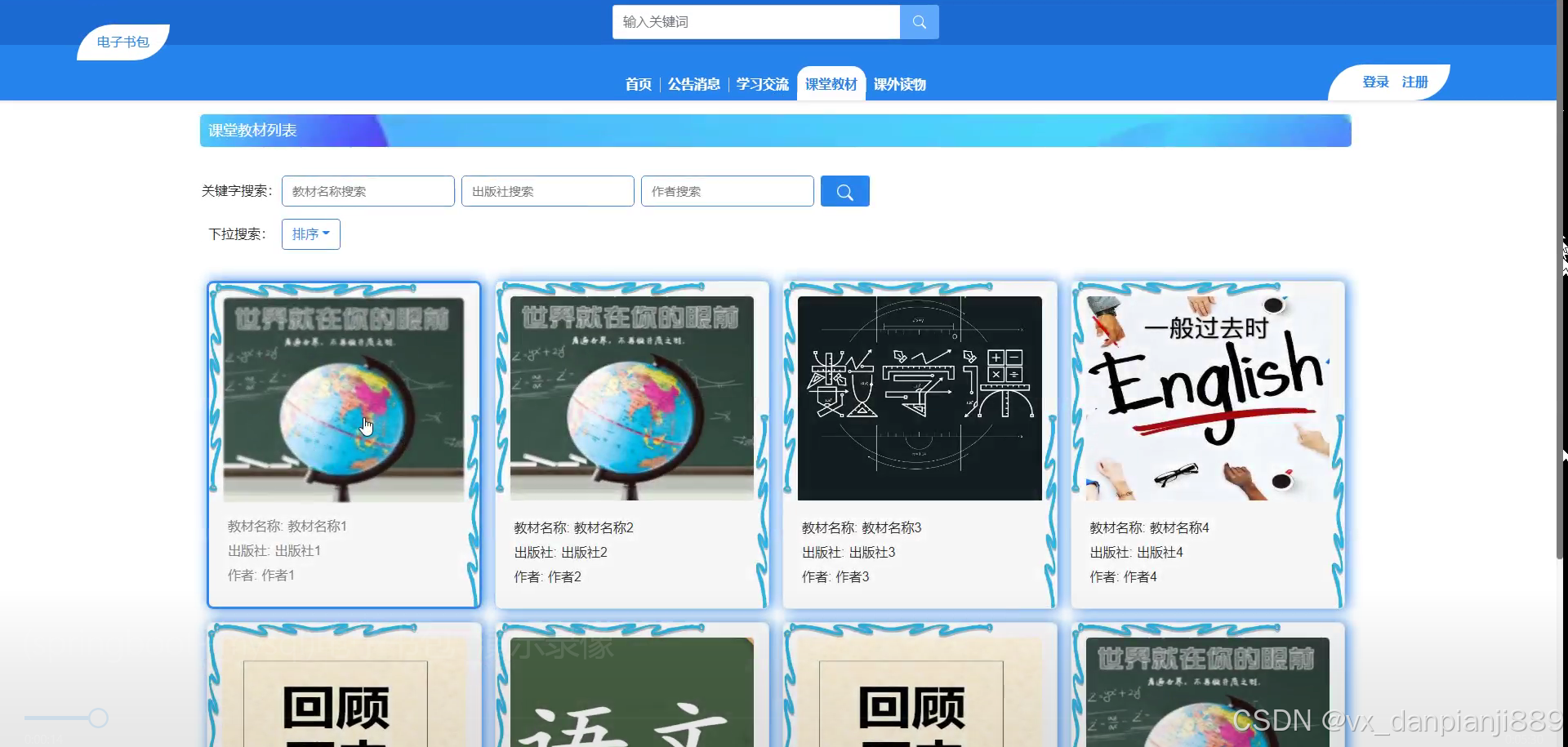The height and width of the screenshot is (747, 1568).
Task: Click the text 教材名称: 教材名称3
Action: [862, 528]
